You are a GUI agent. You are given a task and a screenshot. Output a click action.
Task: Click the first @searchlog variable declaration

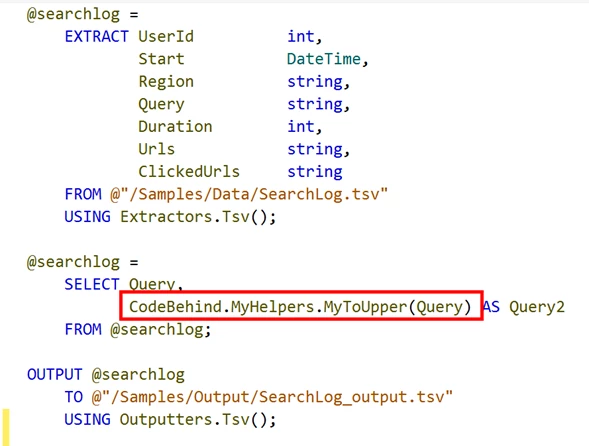coord(74,14)
